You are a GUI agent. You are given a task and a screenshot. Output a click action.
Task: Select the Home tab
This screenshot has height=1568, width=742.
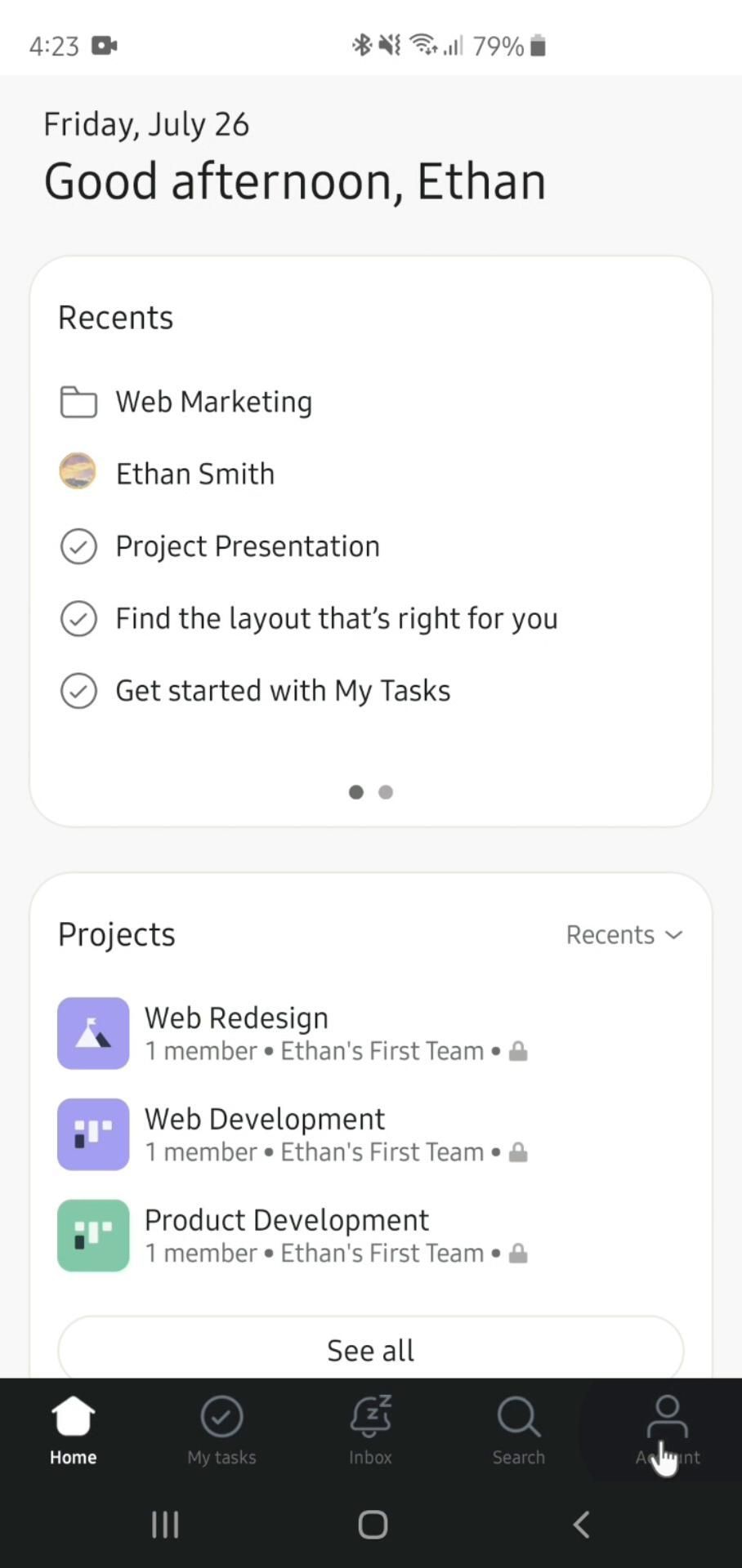73,1429
